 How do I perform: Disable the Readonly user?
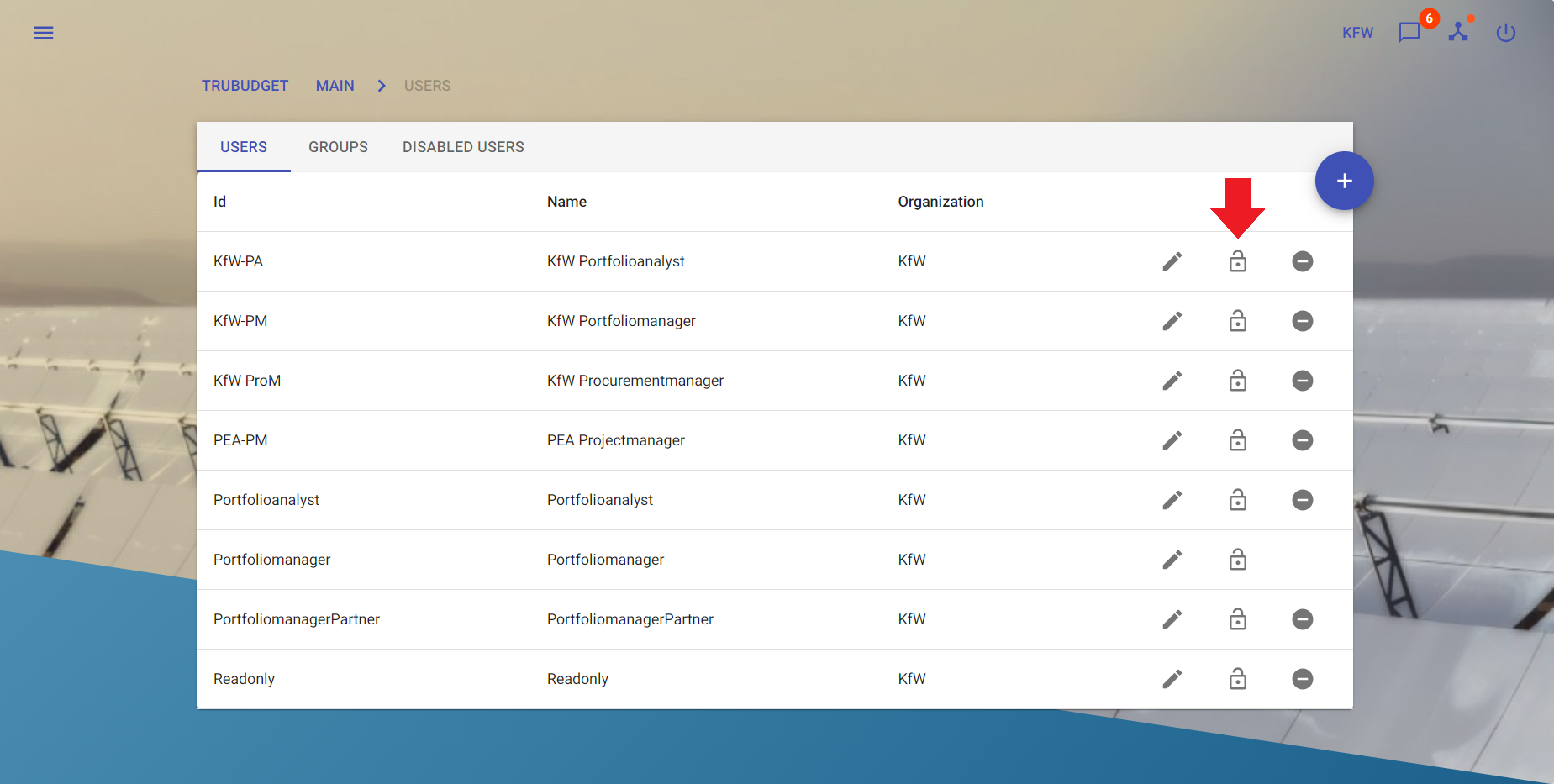click(1303, 679)
